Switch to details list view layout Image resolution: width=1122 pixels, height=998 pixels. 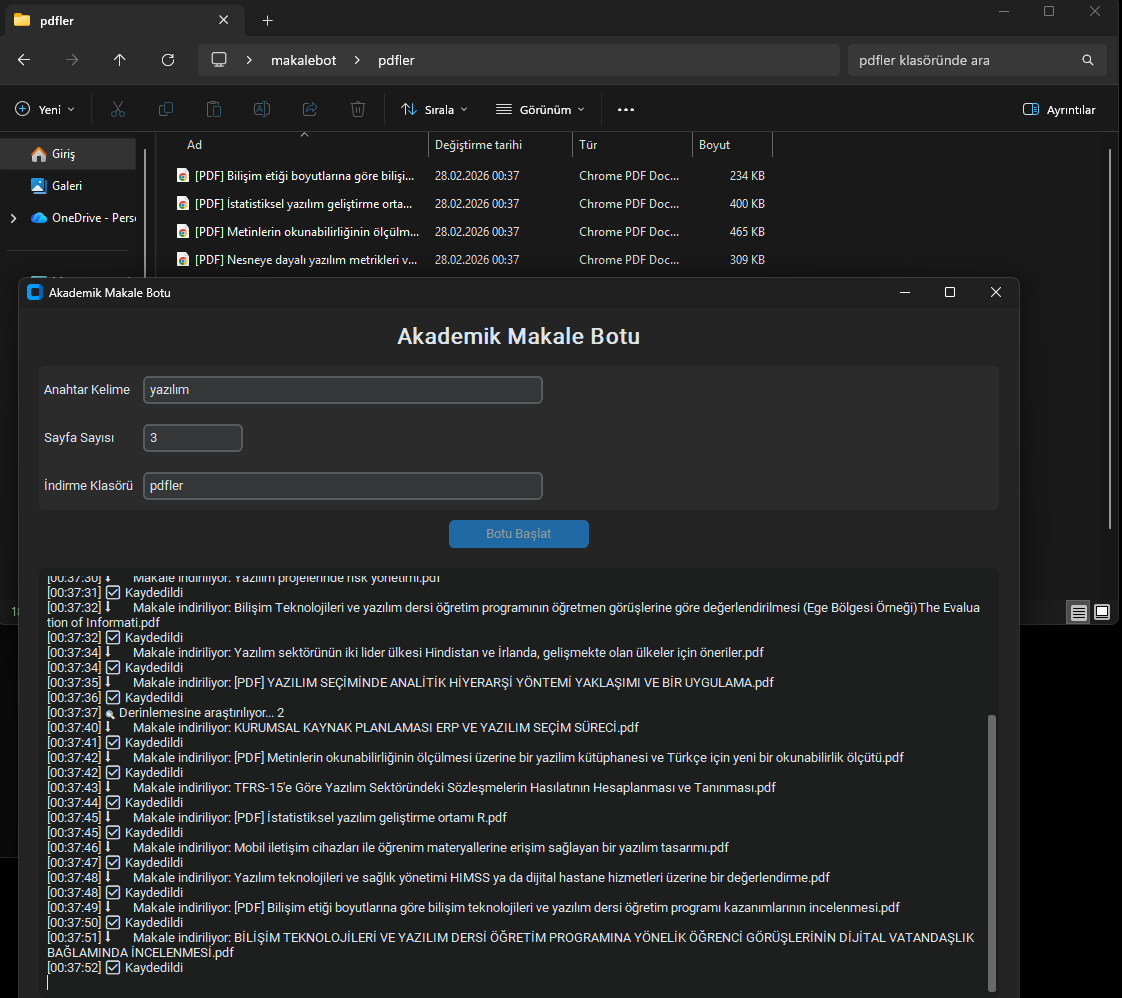click(1079, 612)
